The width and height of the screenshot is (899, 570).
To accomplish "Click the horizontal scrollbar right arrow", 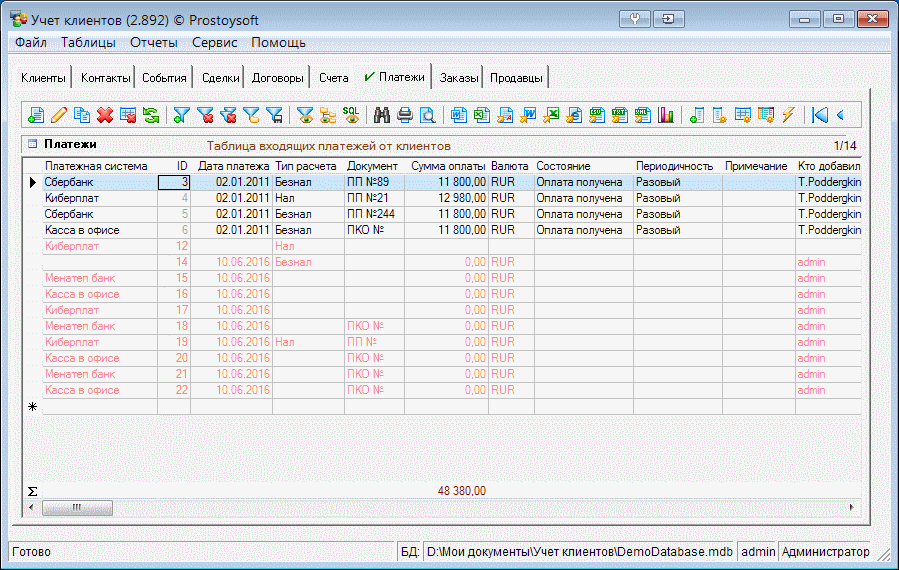I will point(853,508).
